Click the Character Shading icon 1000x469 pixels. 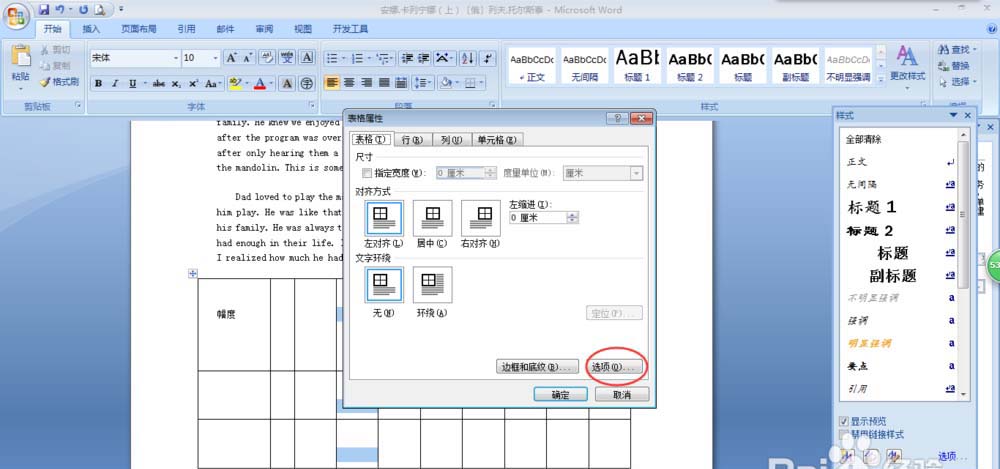[x=287, y=84]
